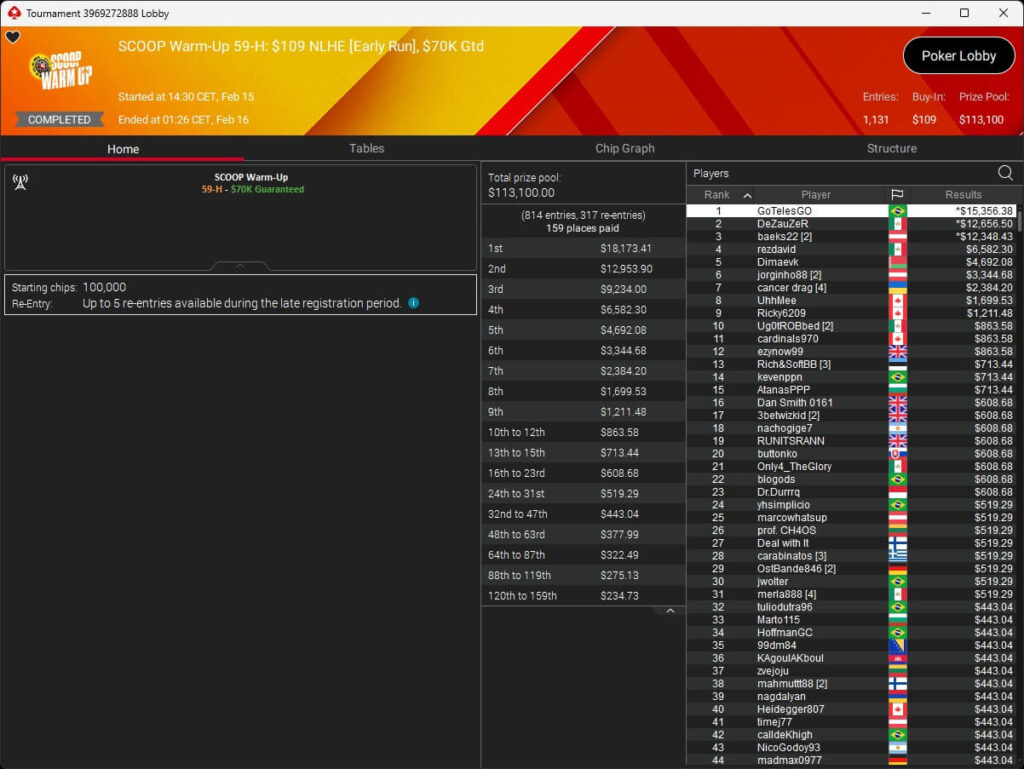Select player DeZauZeR in the list
This screenshot has height=769, width=1024.
pyautogui.click(x=782, y=224)
